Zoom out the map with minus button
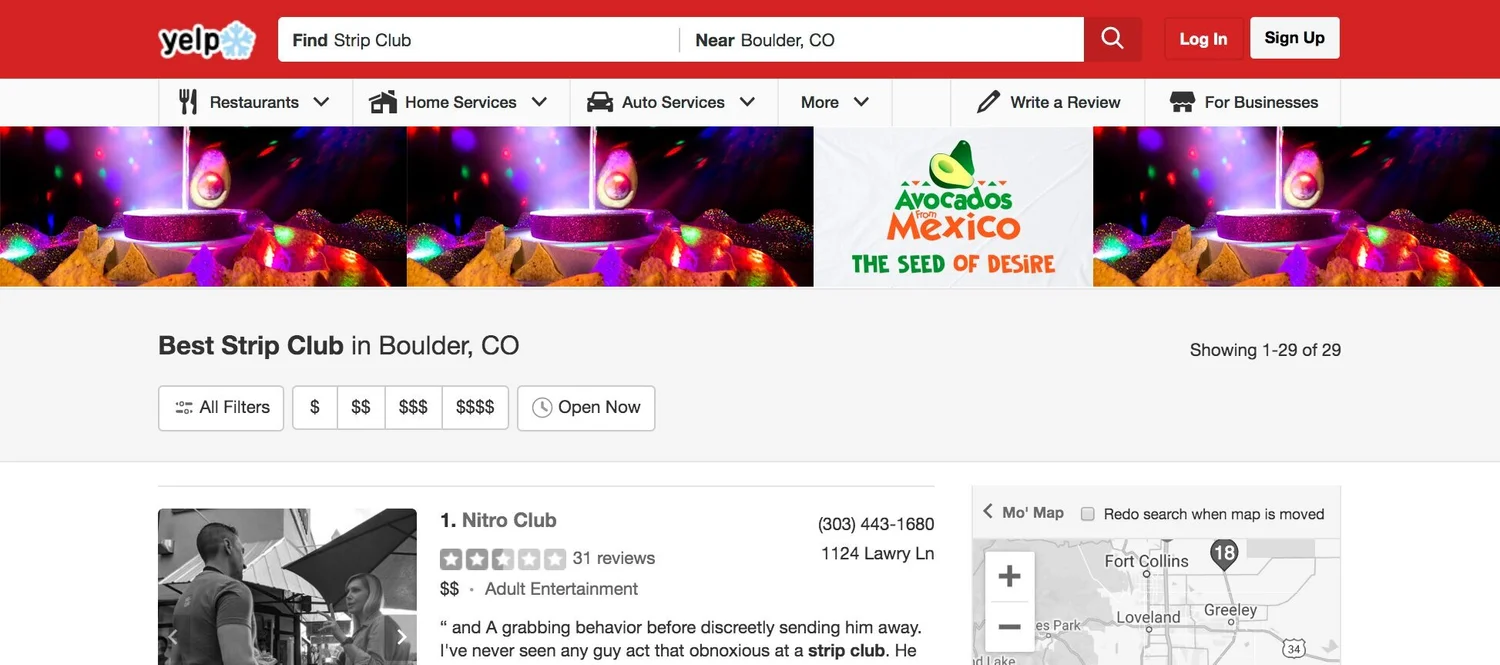Image resolution: width=1500 pixels, height=665 pixels. tap(1009, 627)
